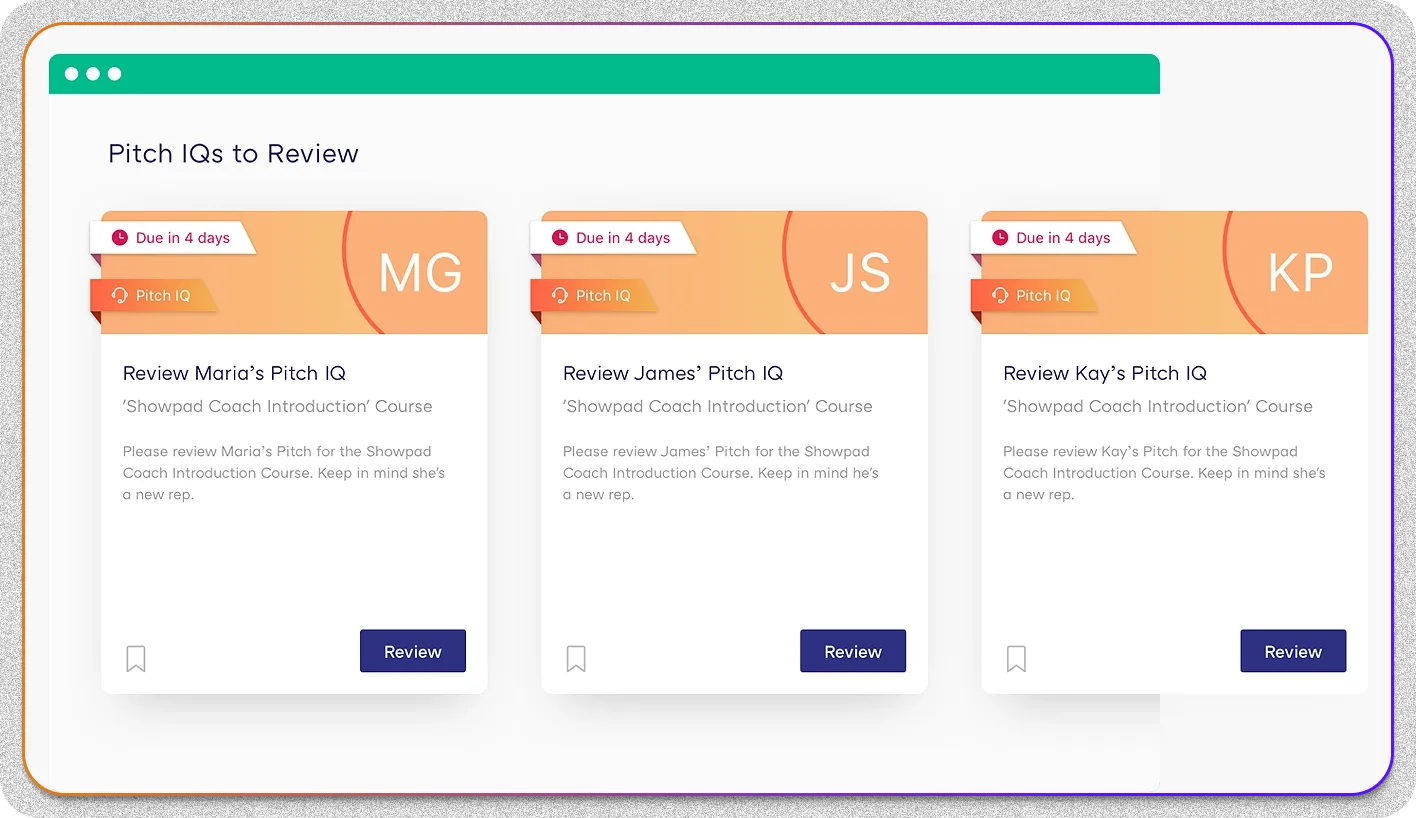Bookmark James' Pitch IQ card
This screenshot has height=818, width=1416.
click(576, 658)
